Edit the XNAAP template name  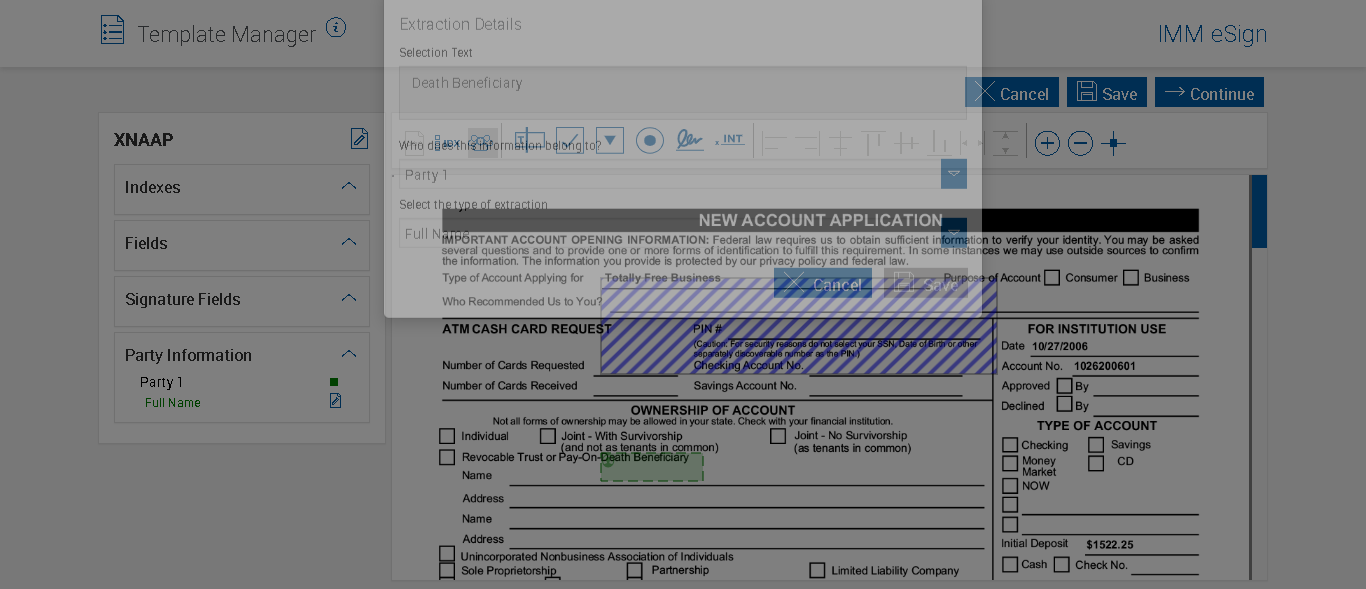(x=359, y=139)
